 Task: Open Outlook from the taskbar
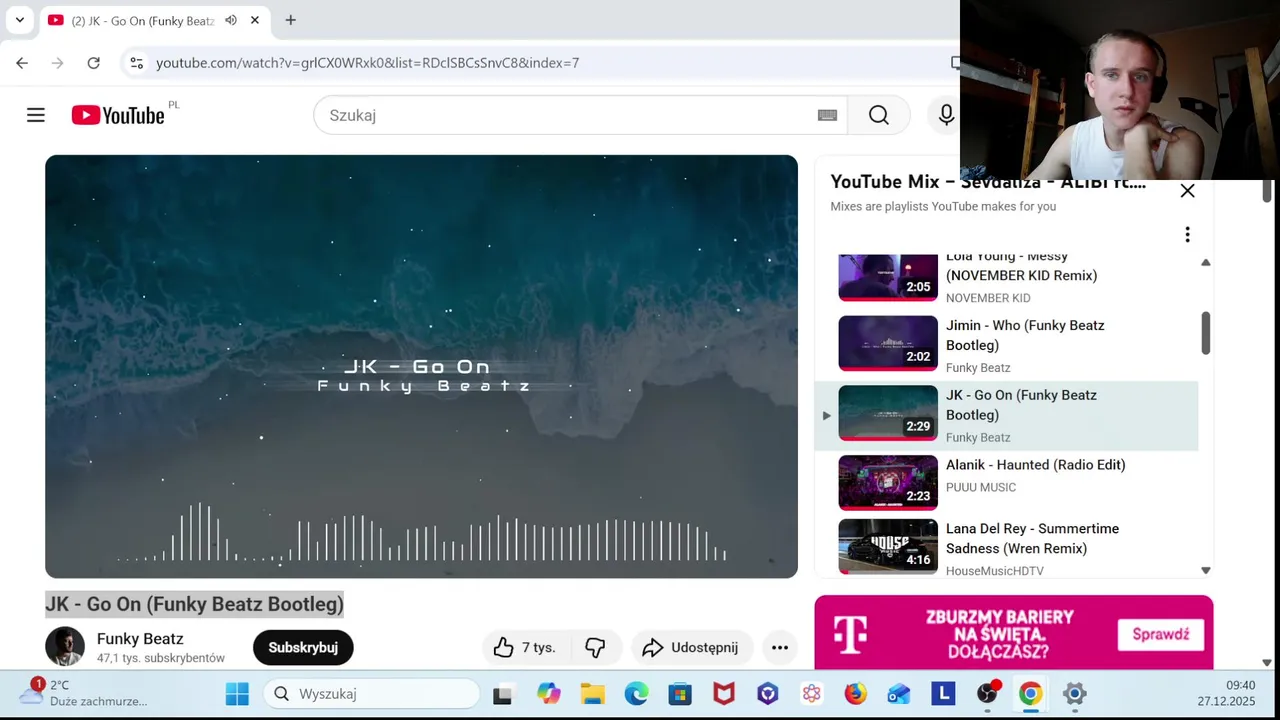click(x=899, y=694)
